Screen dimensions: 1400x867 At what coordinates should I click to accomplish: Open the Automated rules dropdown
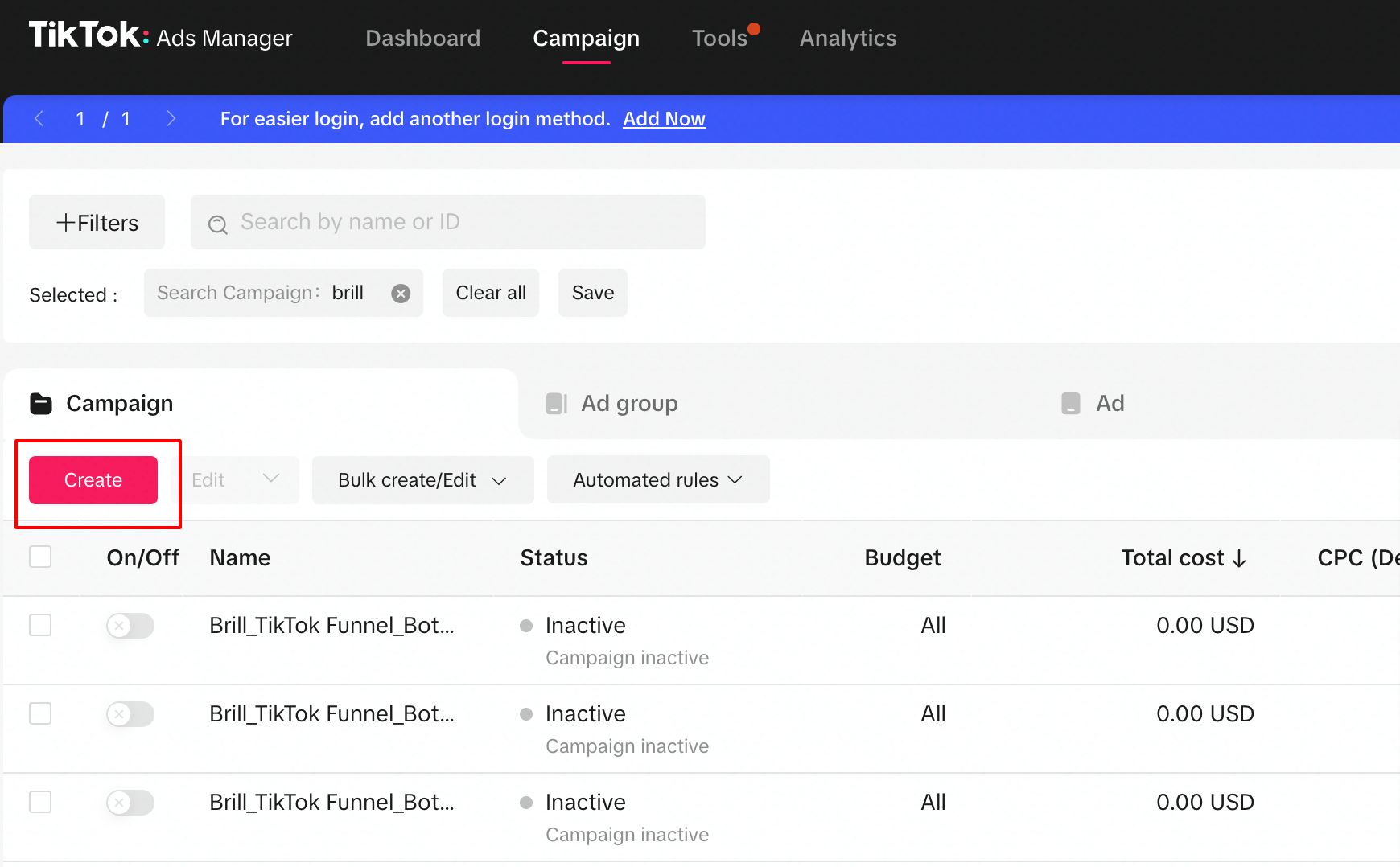(x=658, y=479)
